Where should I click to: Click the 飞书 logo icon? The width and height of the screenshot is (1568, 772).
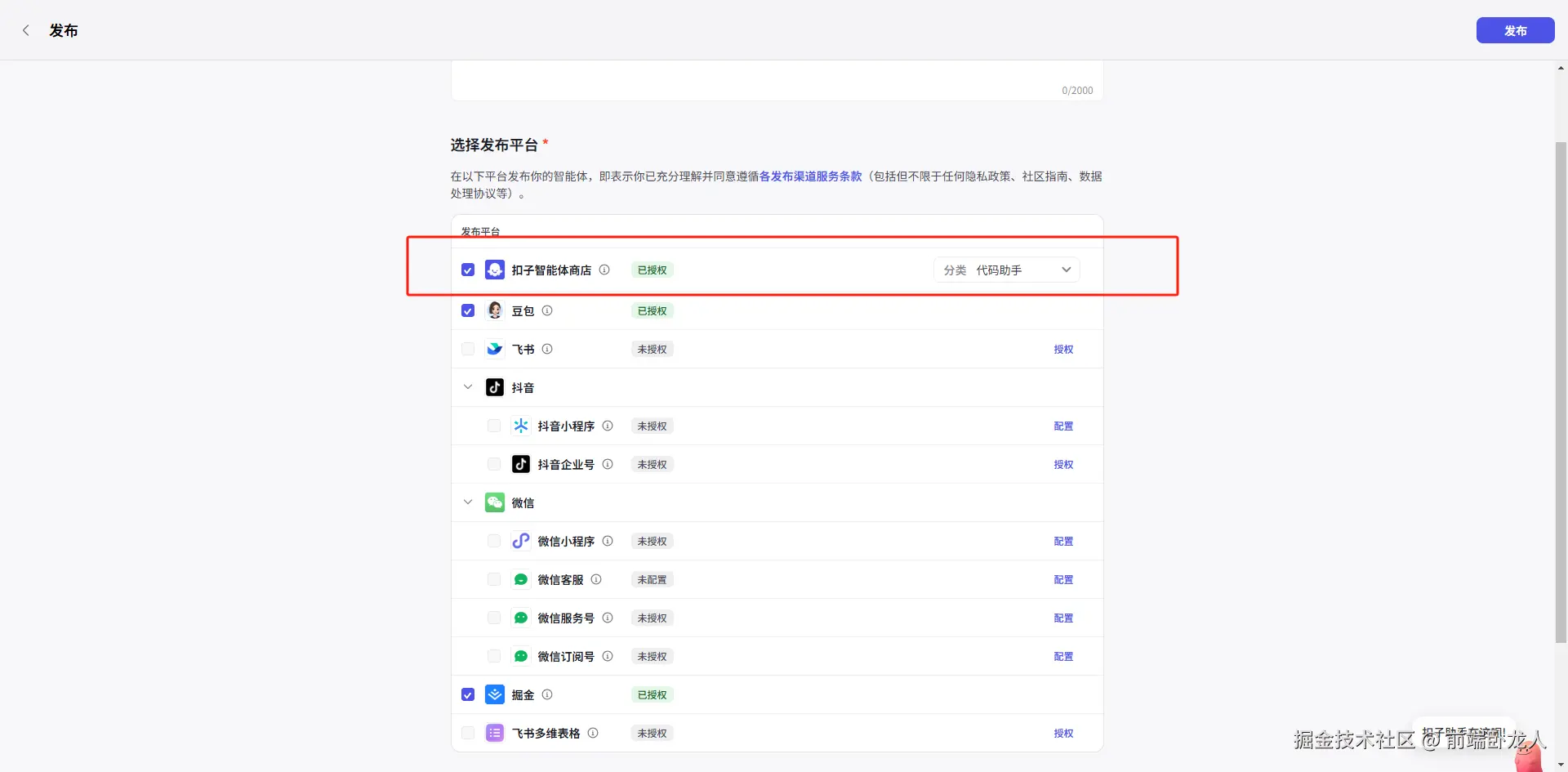pos(495,349)
